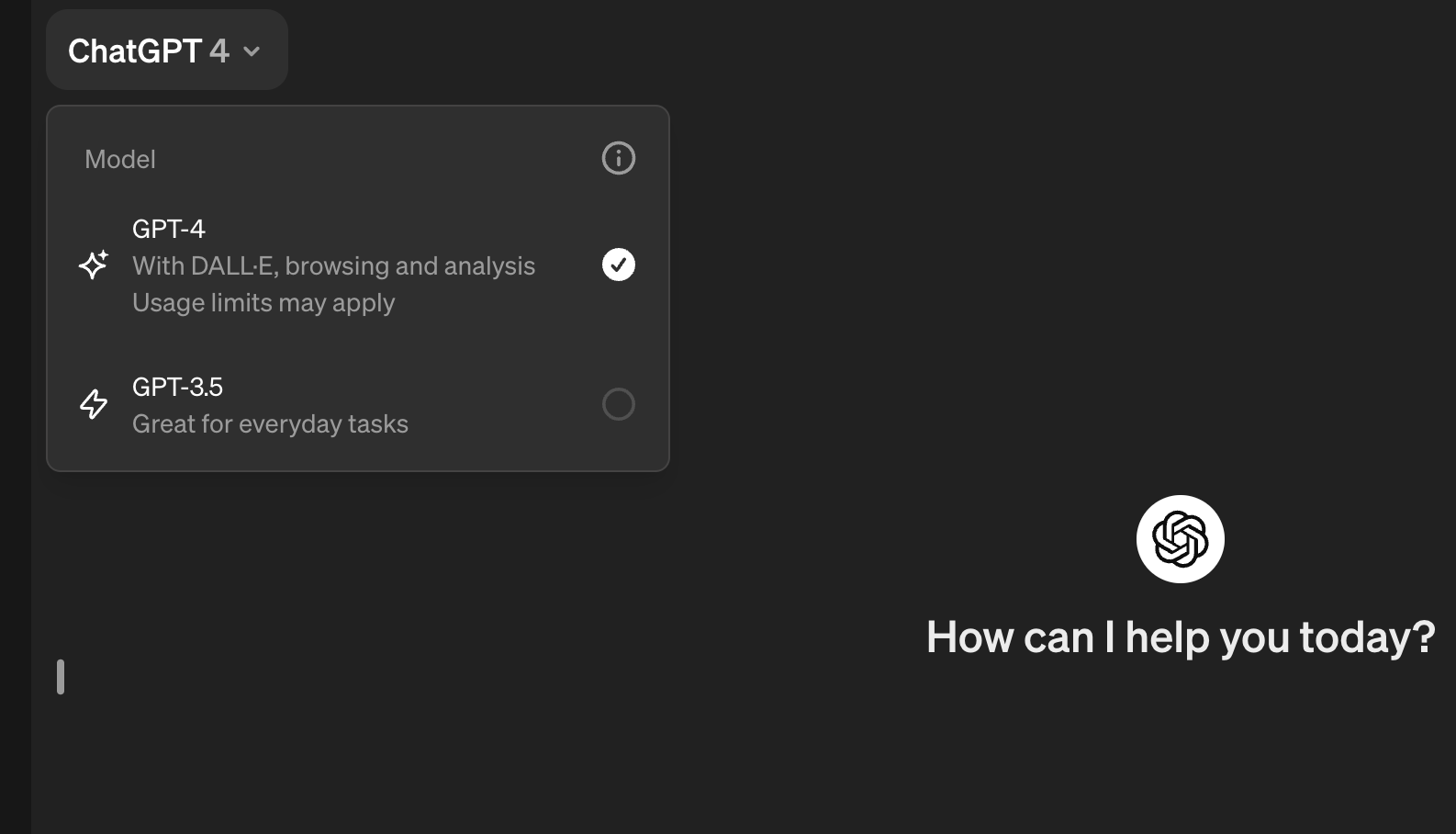The height and width of the screenshot is (834, 1456).
Task: Click "Great for everyday tasks" description
Action: point(270,423)
